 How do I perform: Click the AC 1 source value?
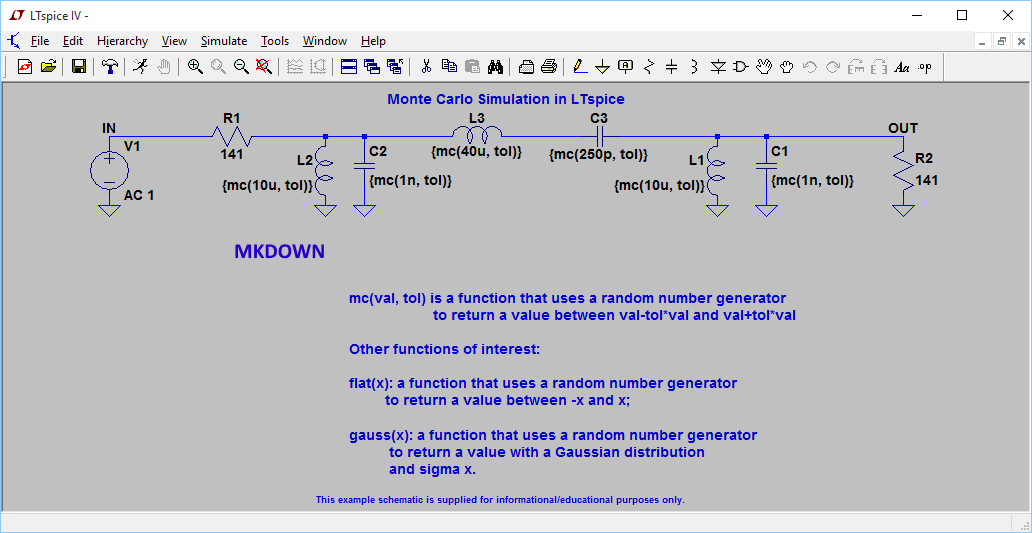[x=139, y=195]
